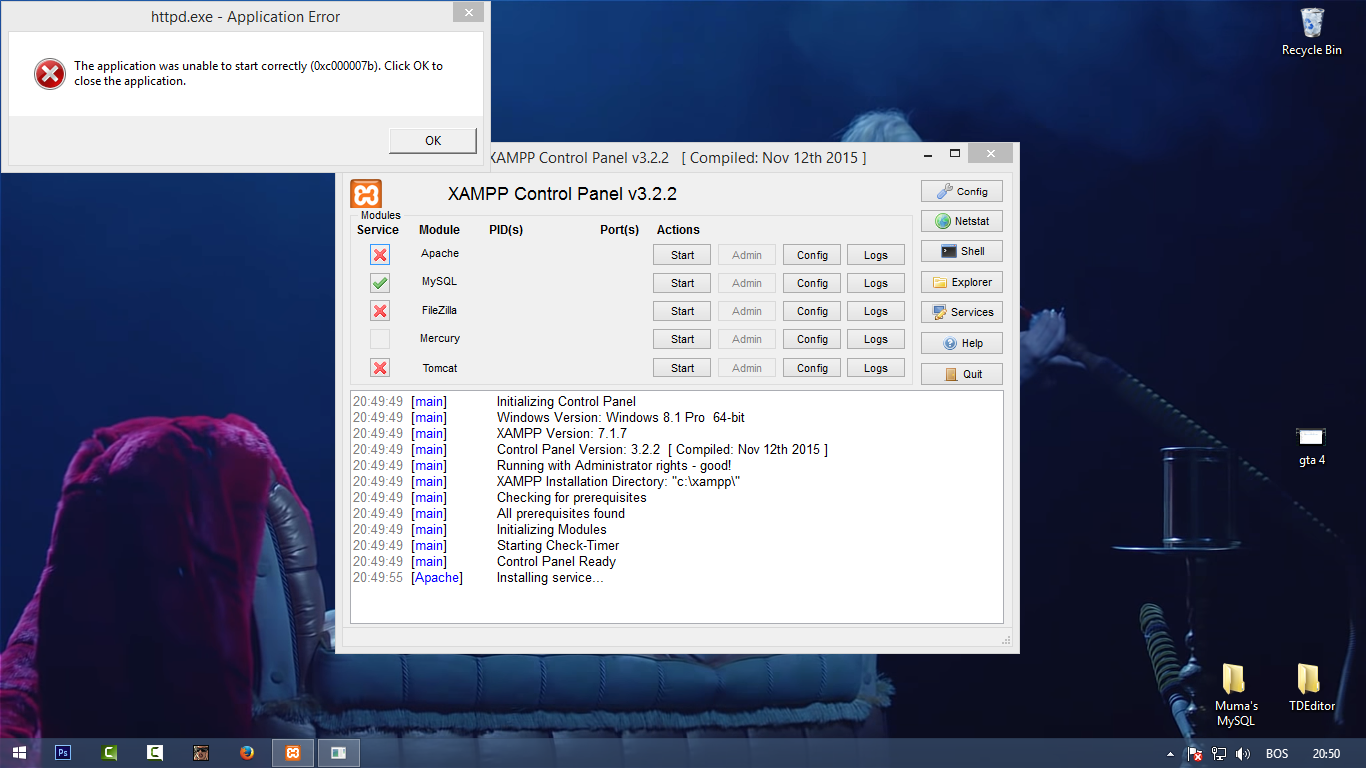Open Config for the Tomcat module
Image resolution: width=1366 pixels, height=768 pixels.
click(x=812, y=368)
